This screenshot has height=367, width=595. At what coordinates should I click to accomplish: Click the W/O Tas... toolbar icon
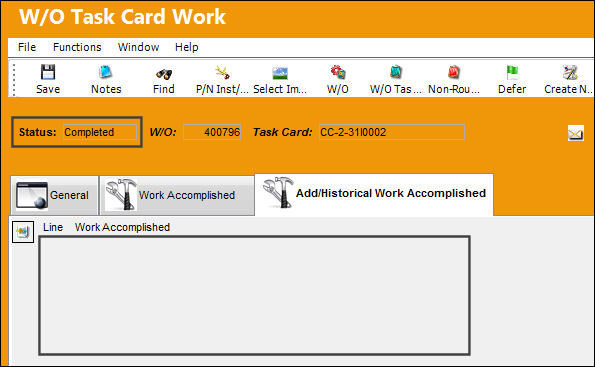[396, 72]
